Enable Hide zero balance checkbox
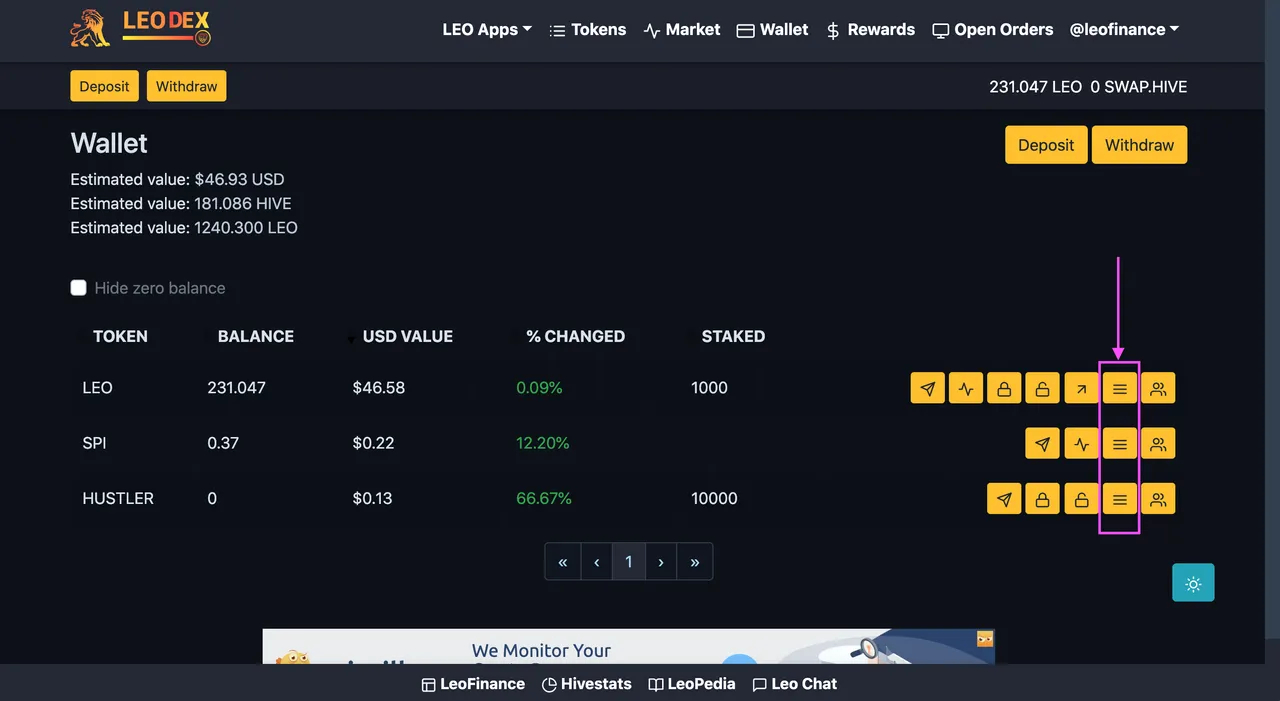1280x701 pixels. [x=79, y=288]
